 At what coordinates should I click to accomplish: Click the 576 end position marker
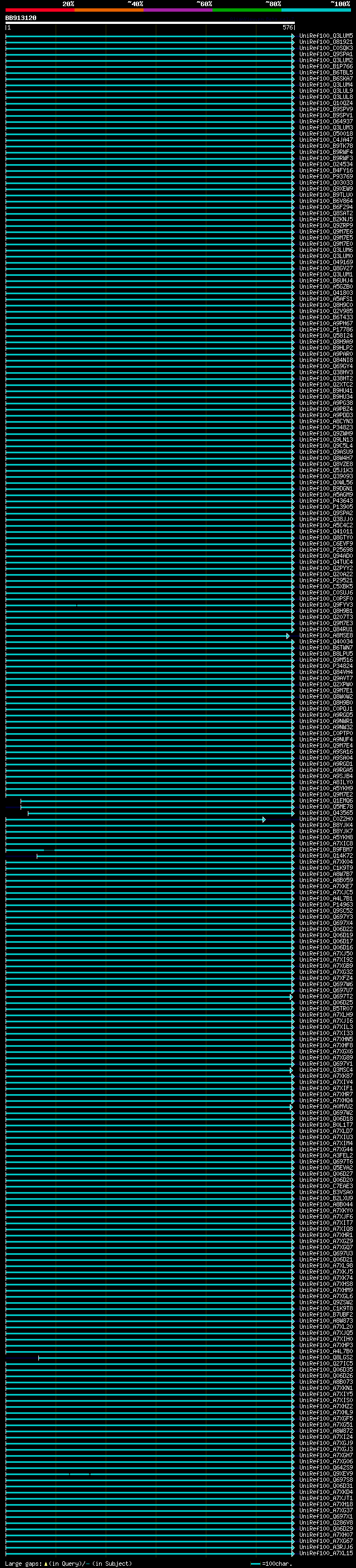point(287,27)
